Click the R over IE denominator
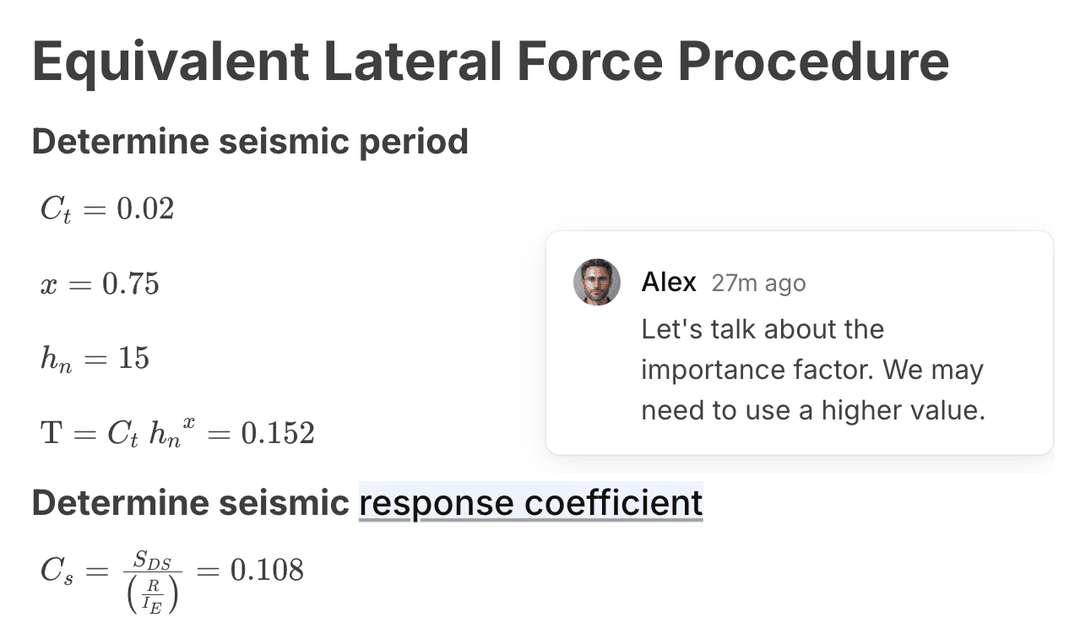 152,595
